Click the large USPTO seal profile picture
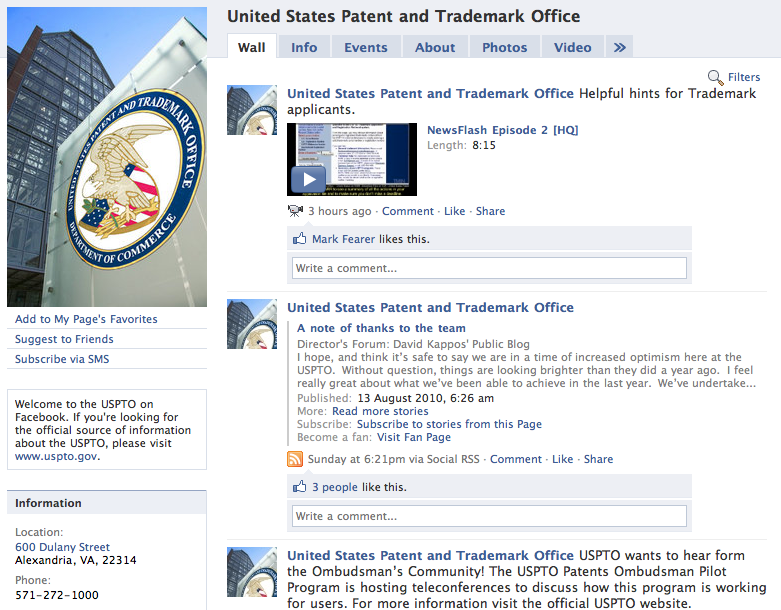This screenshot has width=781, height=610. pyautogui.click(x=107, y=157)
